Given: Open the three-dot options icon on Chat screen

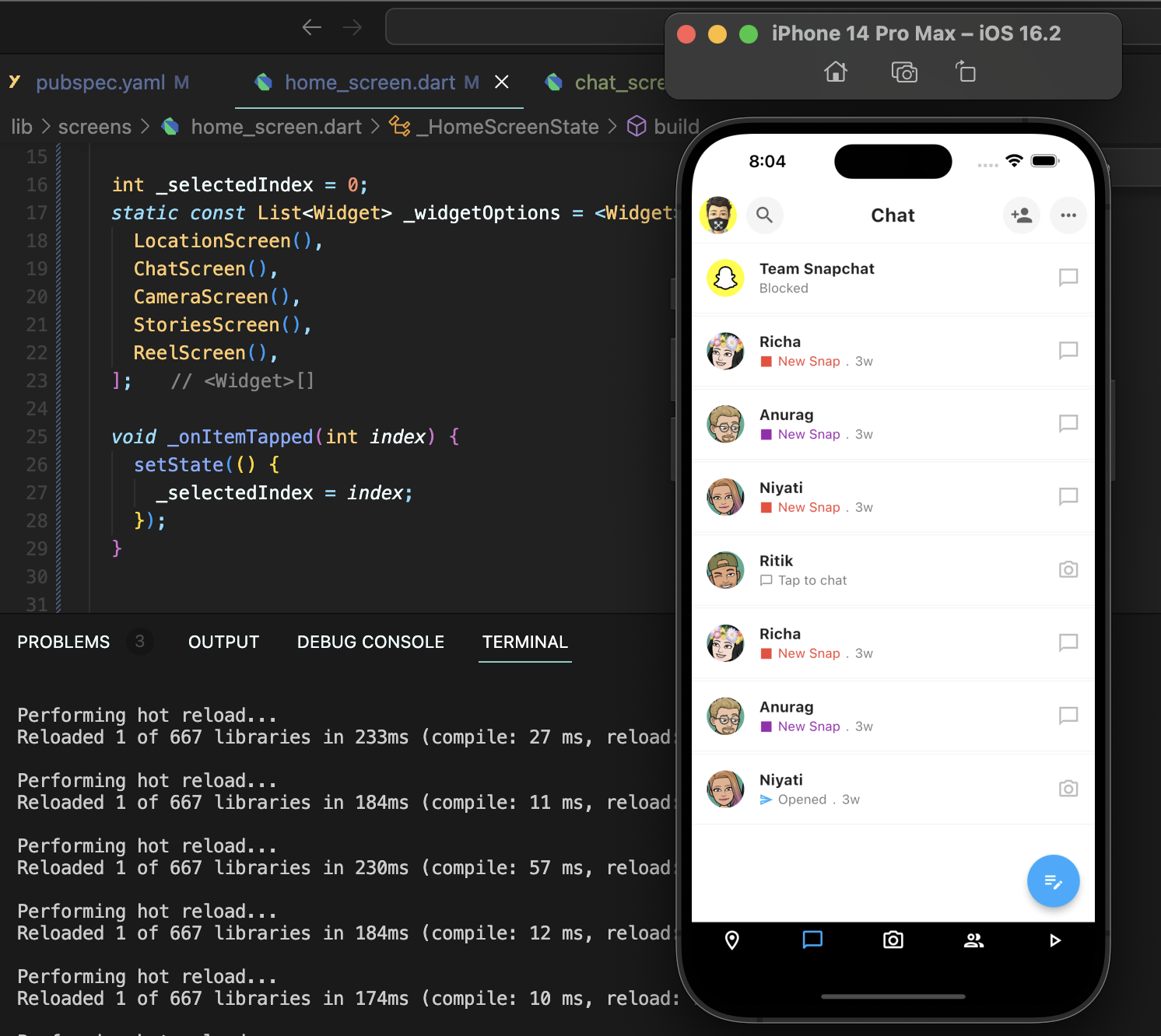Looking at the screenshot, I should [x=1068, y=215].
